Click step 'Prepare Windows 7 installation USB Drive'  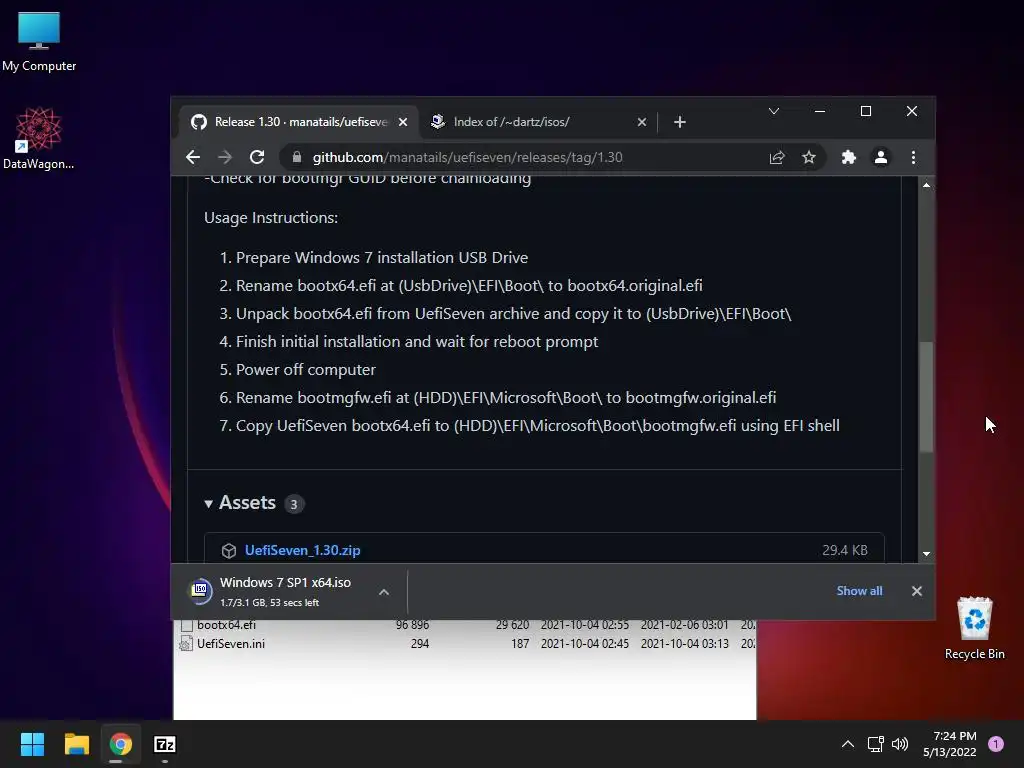pos(381,258)
